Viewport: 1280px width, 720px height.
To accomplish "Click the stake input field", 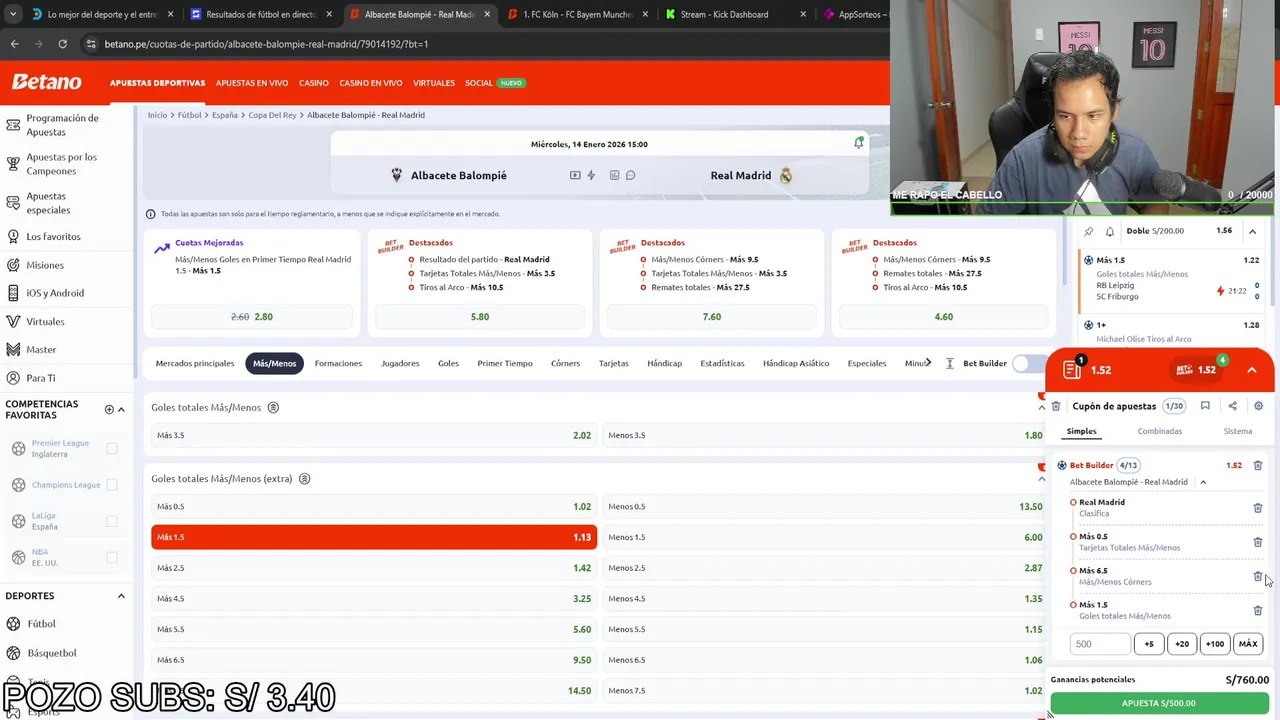I will click(x=1100, y=644).
